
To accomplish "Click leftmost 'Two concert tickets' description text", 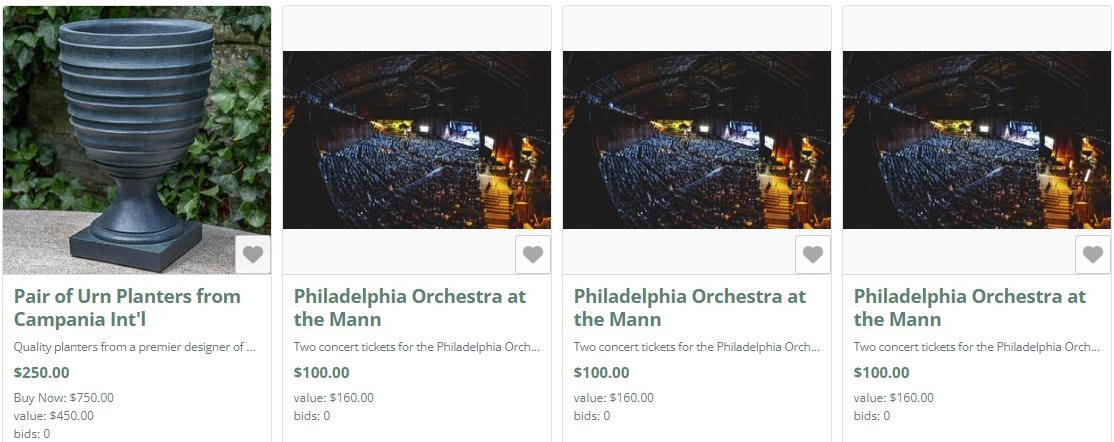I will point(417,347).
